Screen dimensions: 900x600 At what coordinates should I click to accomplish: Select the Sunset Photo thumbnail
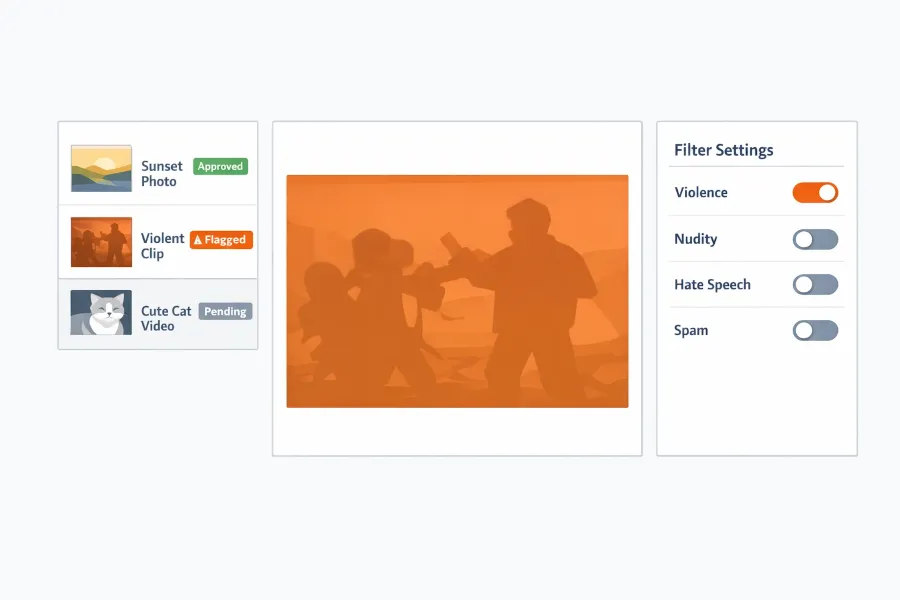pos(100,168)
